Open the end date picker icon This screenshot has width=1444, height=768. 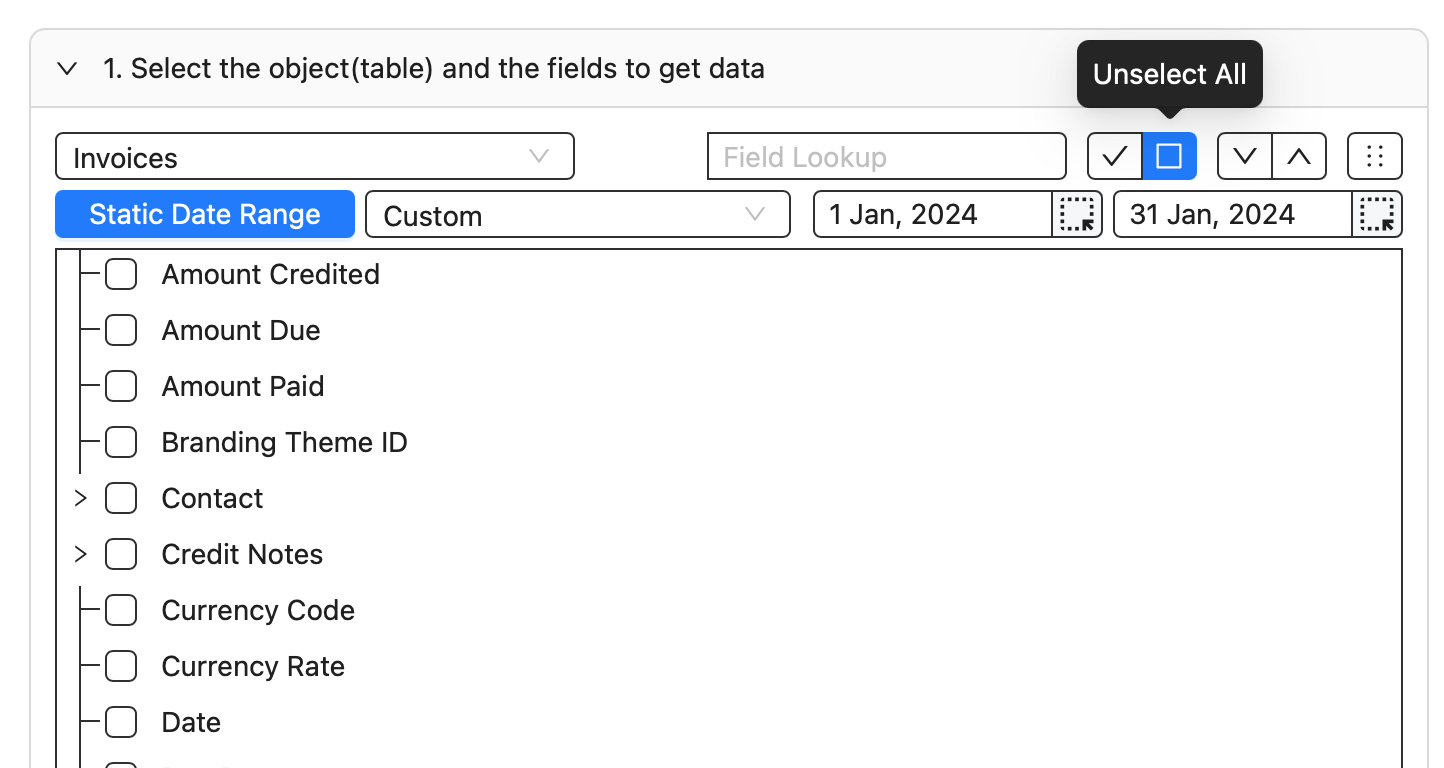1377,214
